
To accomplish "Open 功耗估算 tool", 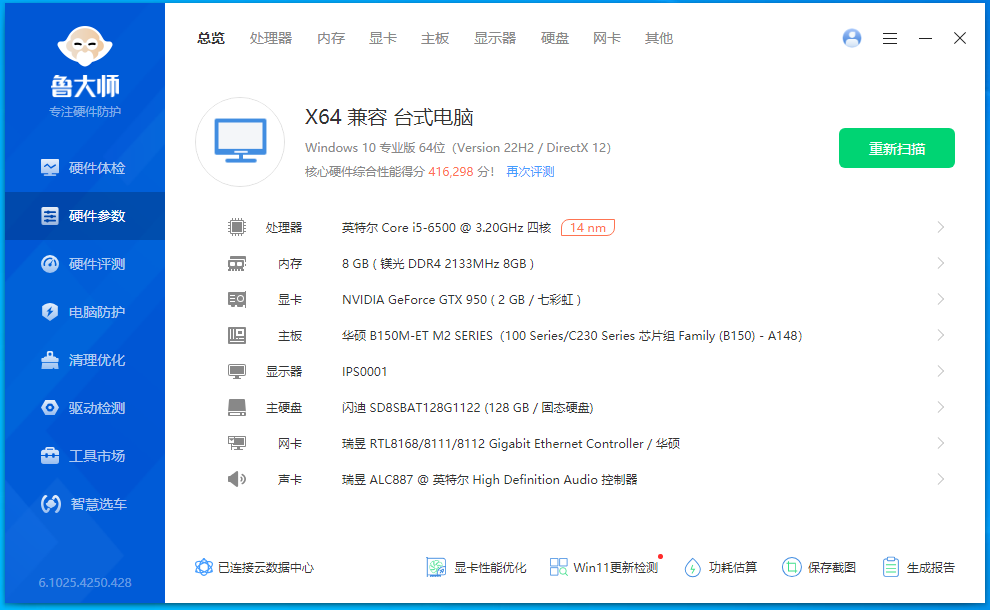I will click(x=720, y=567).
